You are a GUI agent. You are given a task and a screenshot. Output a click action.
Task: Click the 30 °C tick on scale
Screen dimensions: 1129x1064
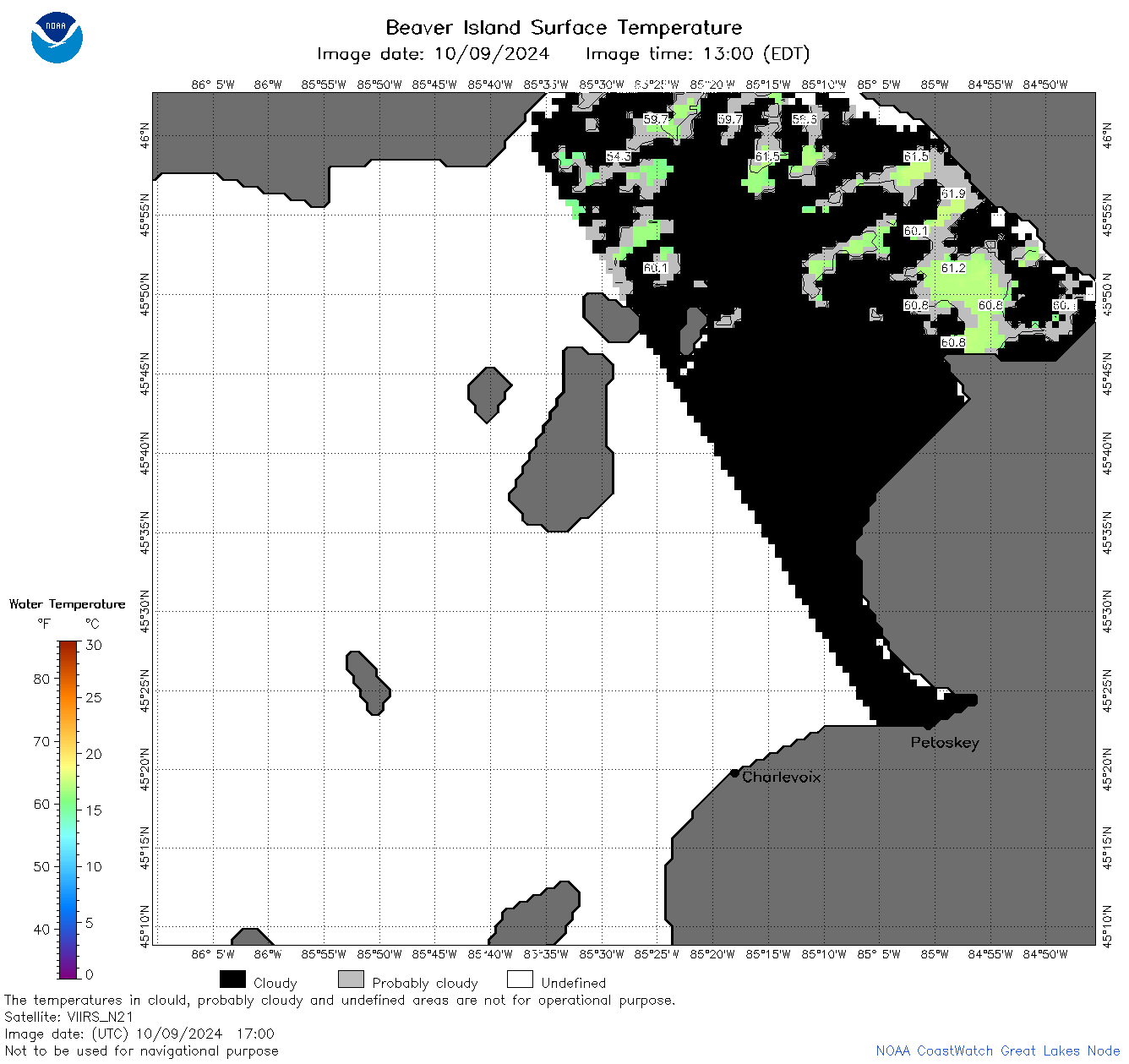click(x=94, y=645)
